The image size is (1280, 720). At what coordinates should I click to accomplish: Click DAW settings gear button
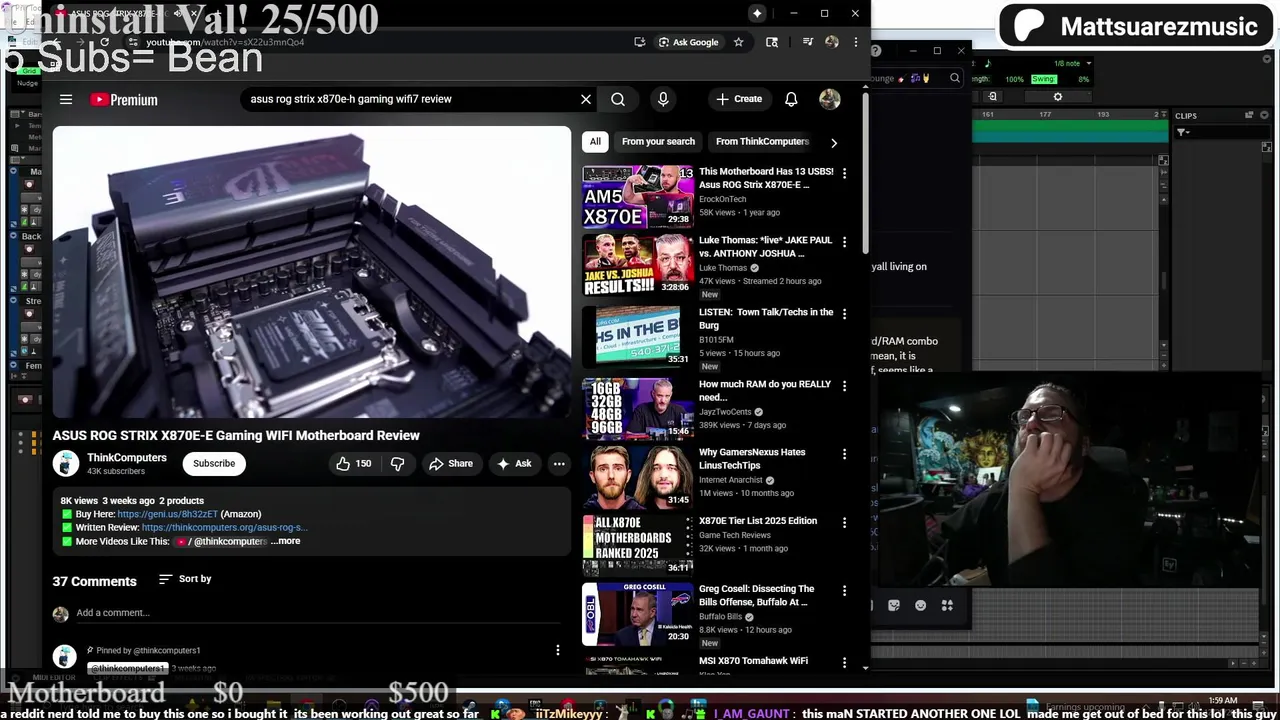tap(1058, 97)
